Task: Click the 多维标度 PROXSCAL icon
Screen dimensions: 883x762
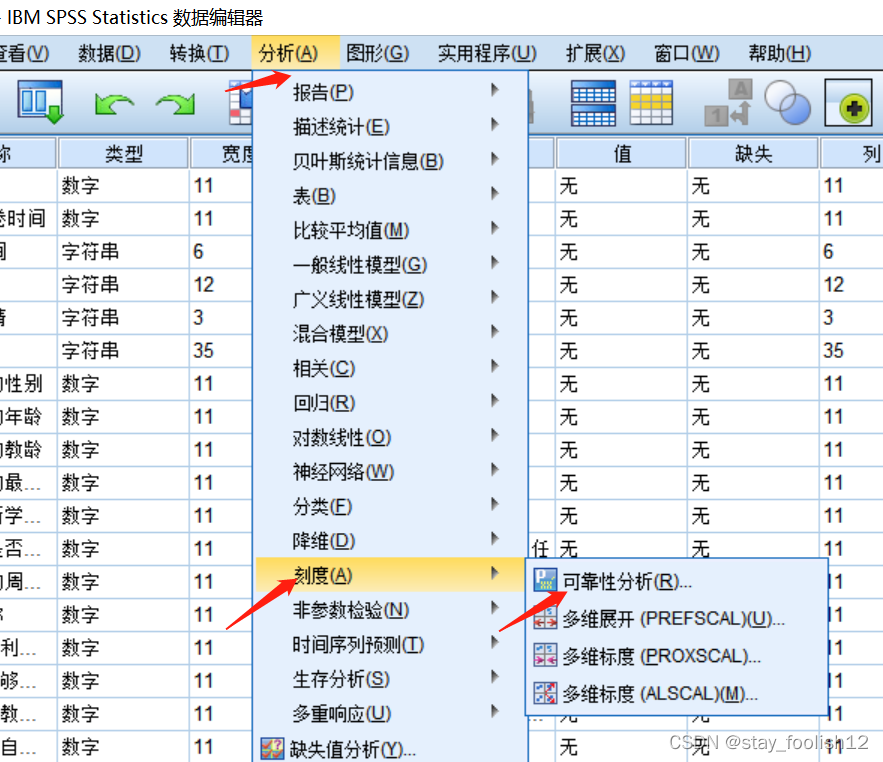Action: coord(545,656)
